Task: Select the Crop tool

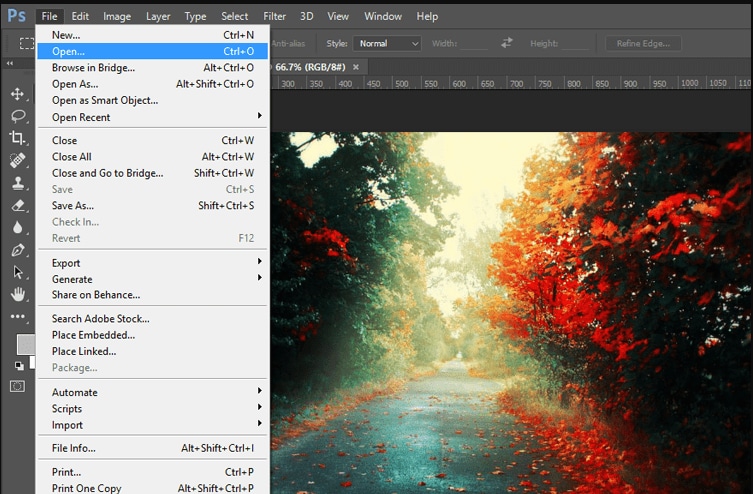Action: click(x=17, y=138)
